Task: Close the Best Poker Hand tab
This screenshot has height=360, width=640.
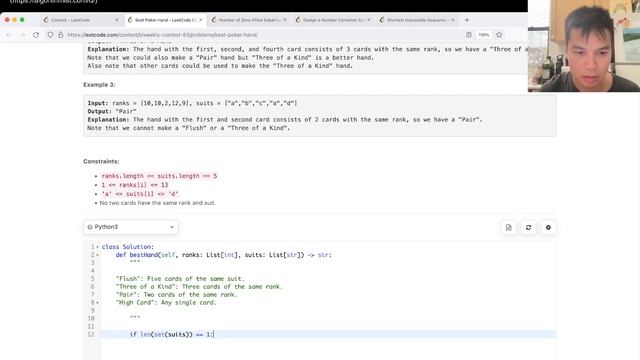Action: coord(200,20)
